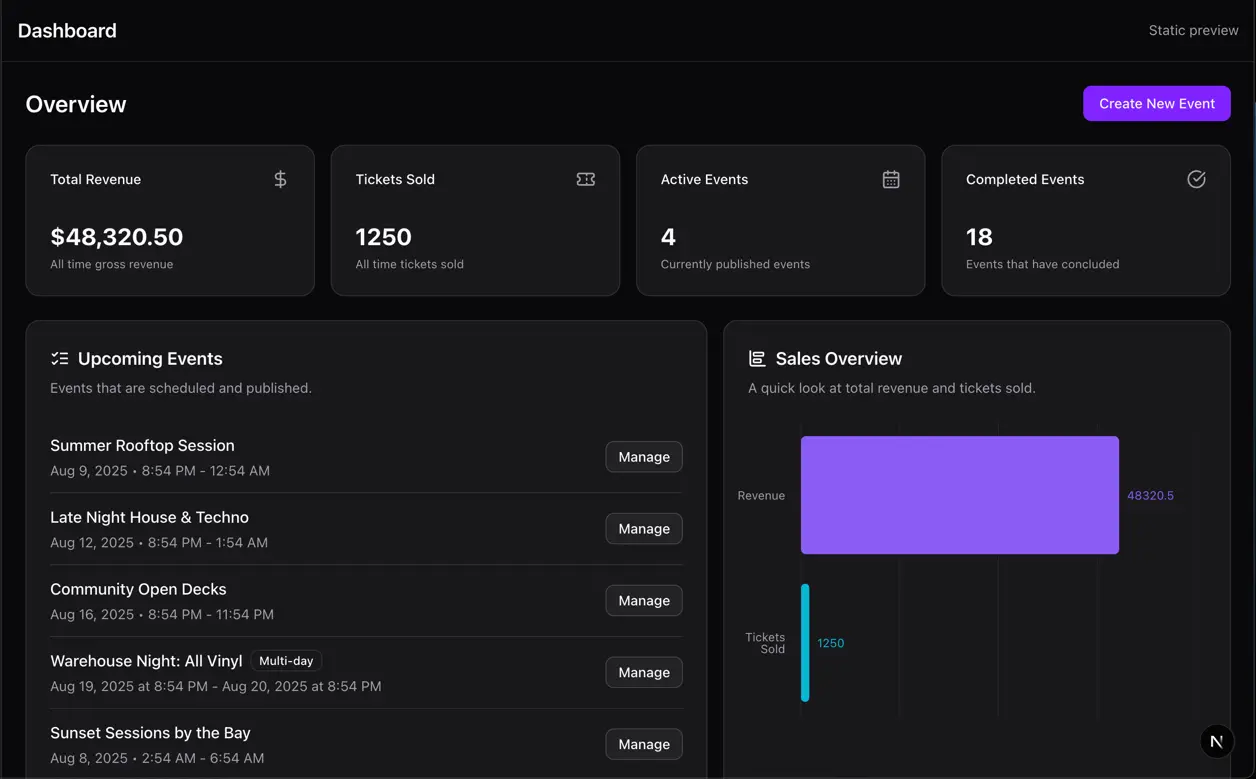Screen dimensions: 1256x779
Task: Click the dollar icon on Total Revenue card
Action: pyautogui.click(x=279, y=179)
